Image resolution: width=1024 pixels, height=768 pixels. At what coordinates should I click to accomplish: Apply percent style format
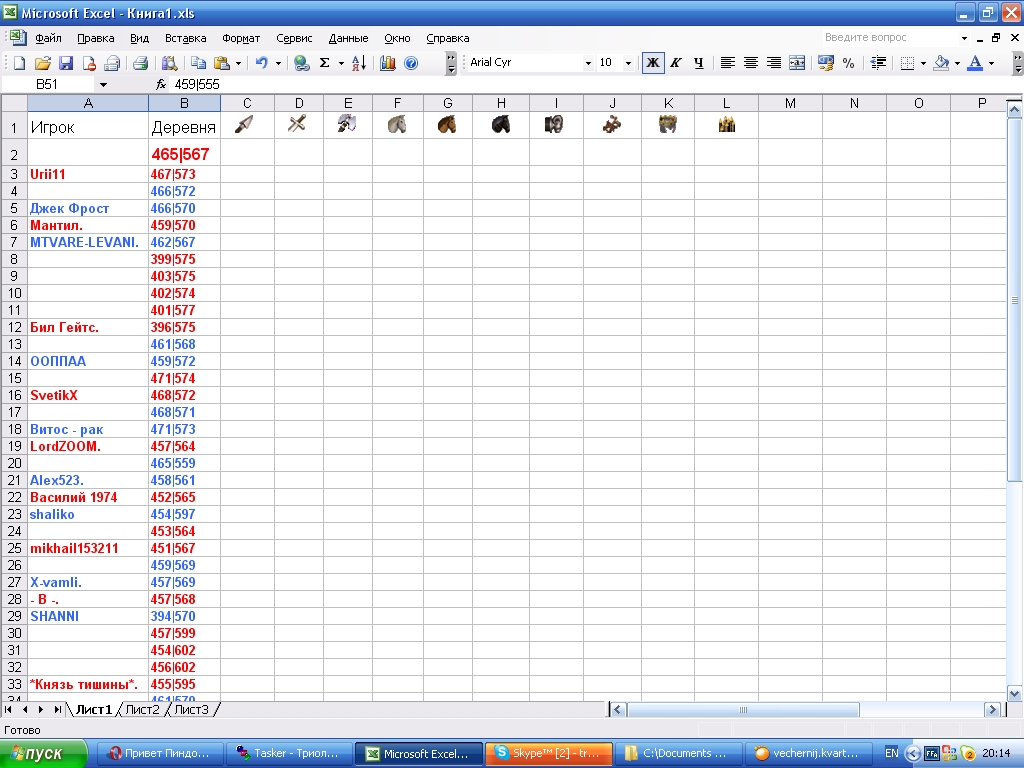click(x=848, y=63)
